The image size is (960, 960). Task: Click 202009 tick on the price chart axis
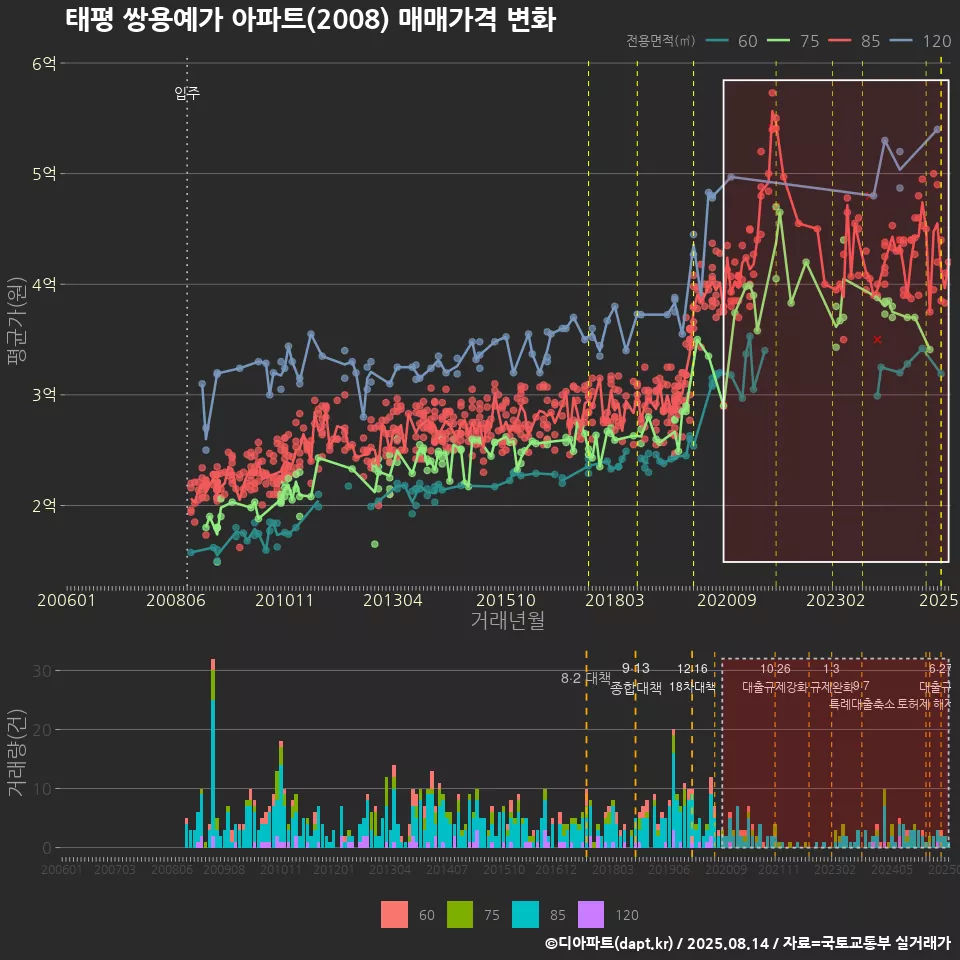(727, 600)
